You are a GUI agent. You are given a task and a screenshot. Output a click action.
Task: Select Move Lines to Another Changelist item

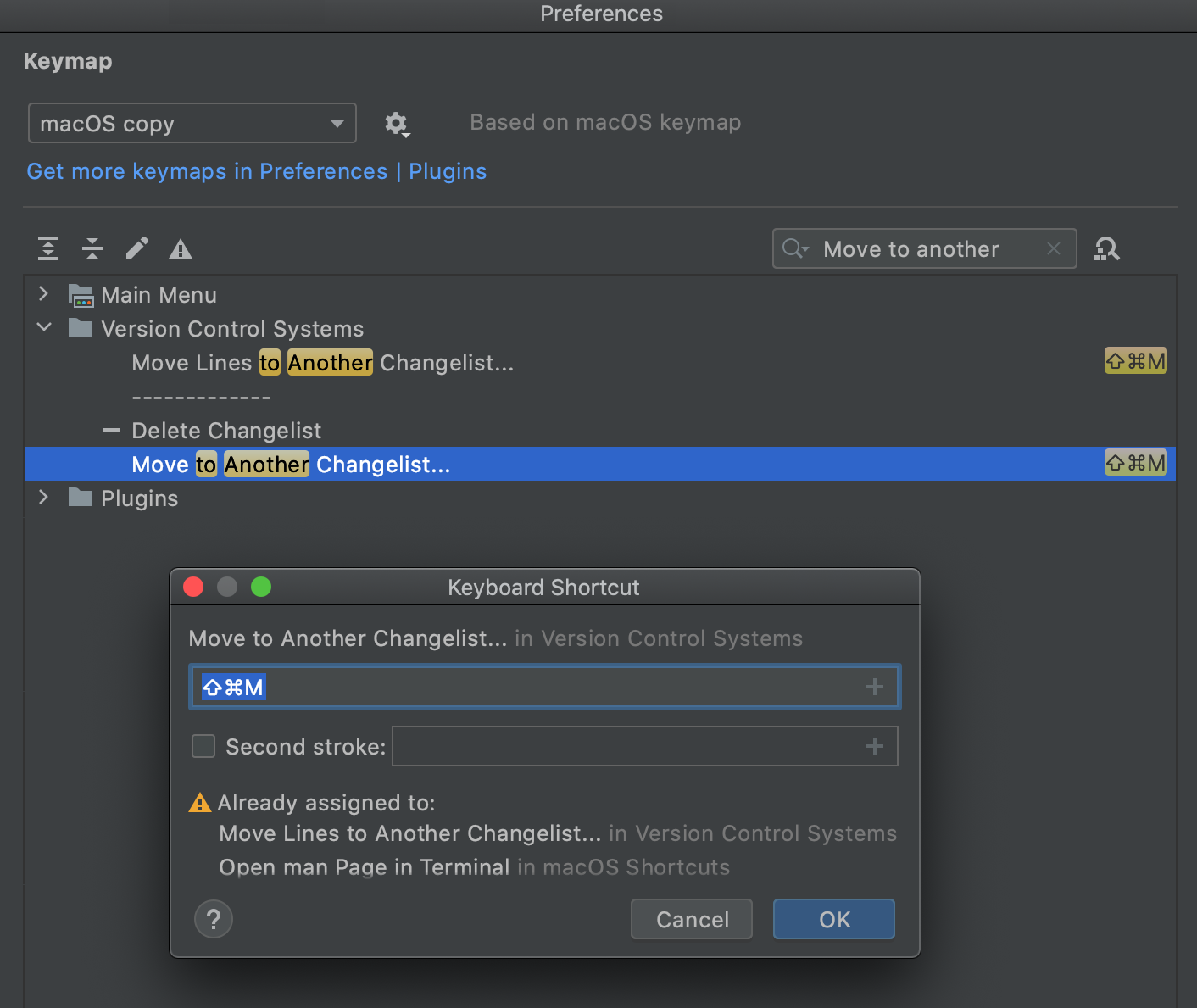coord(322,363)
